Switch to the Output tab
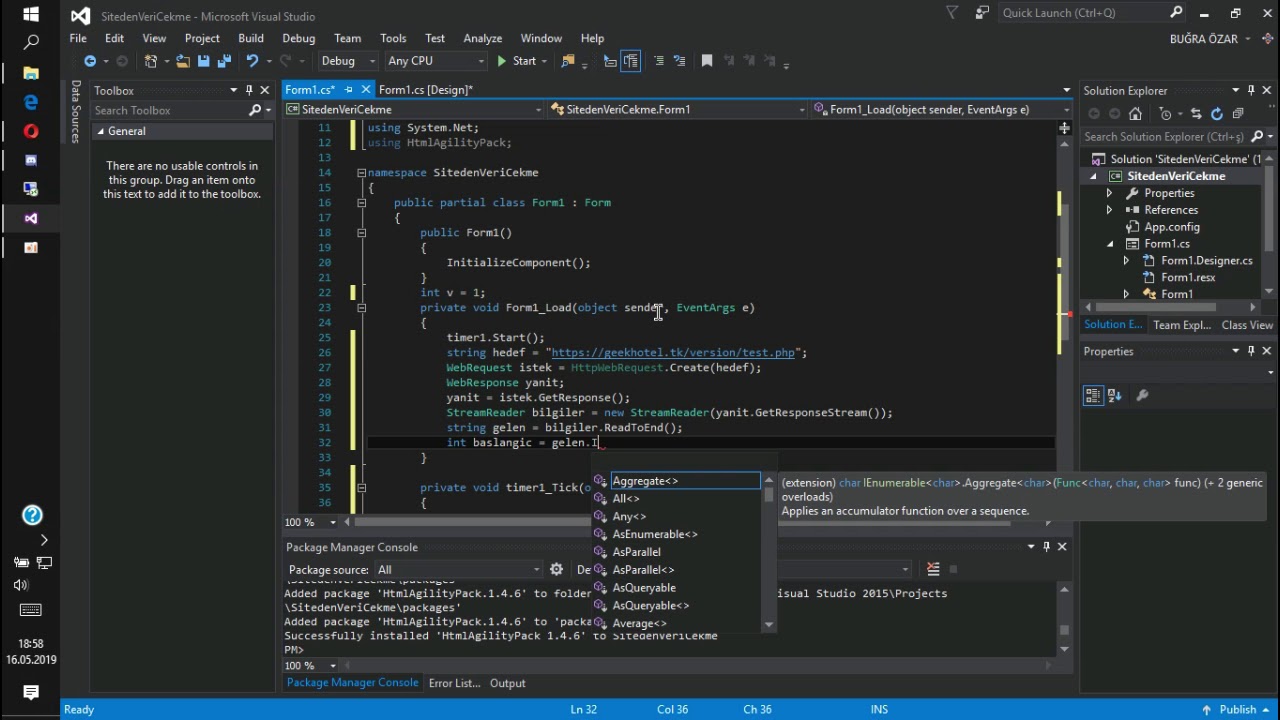 [x=507, y=683]
